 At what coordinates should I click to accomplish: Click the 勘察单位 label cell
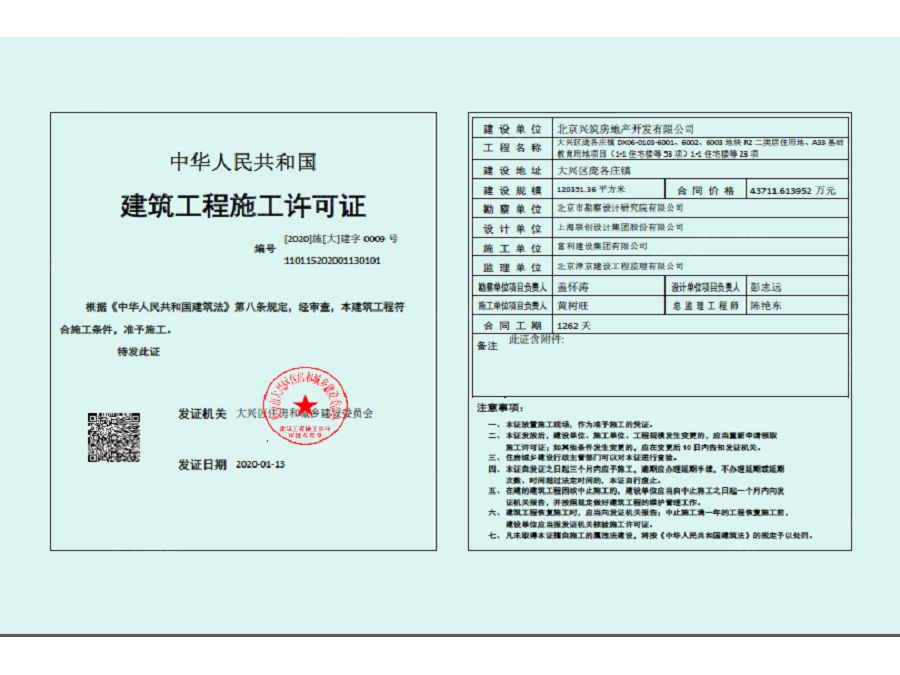click(x=512, y=209)
